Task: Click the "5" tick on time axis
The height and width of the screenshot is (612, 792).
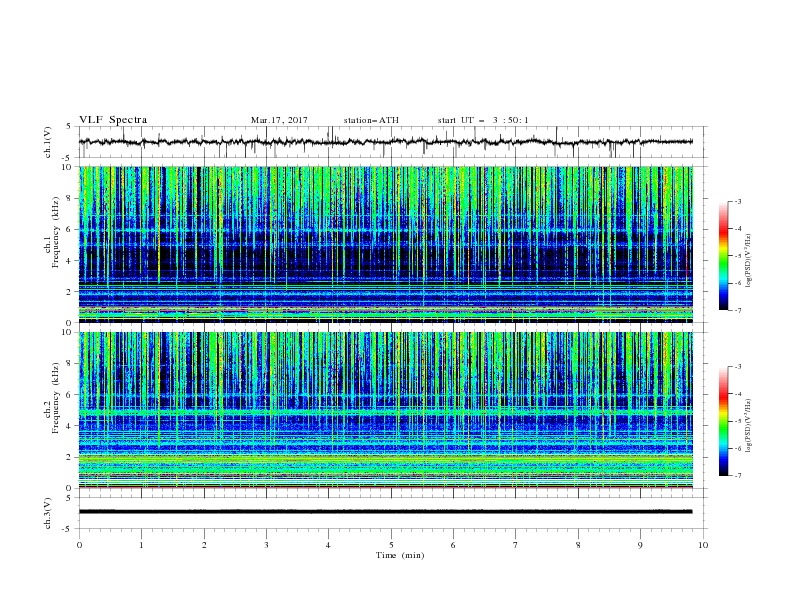Action: tap(391, 545)
